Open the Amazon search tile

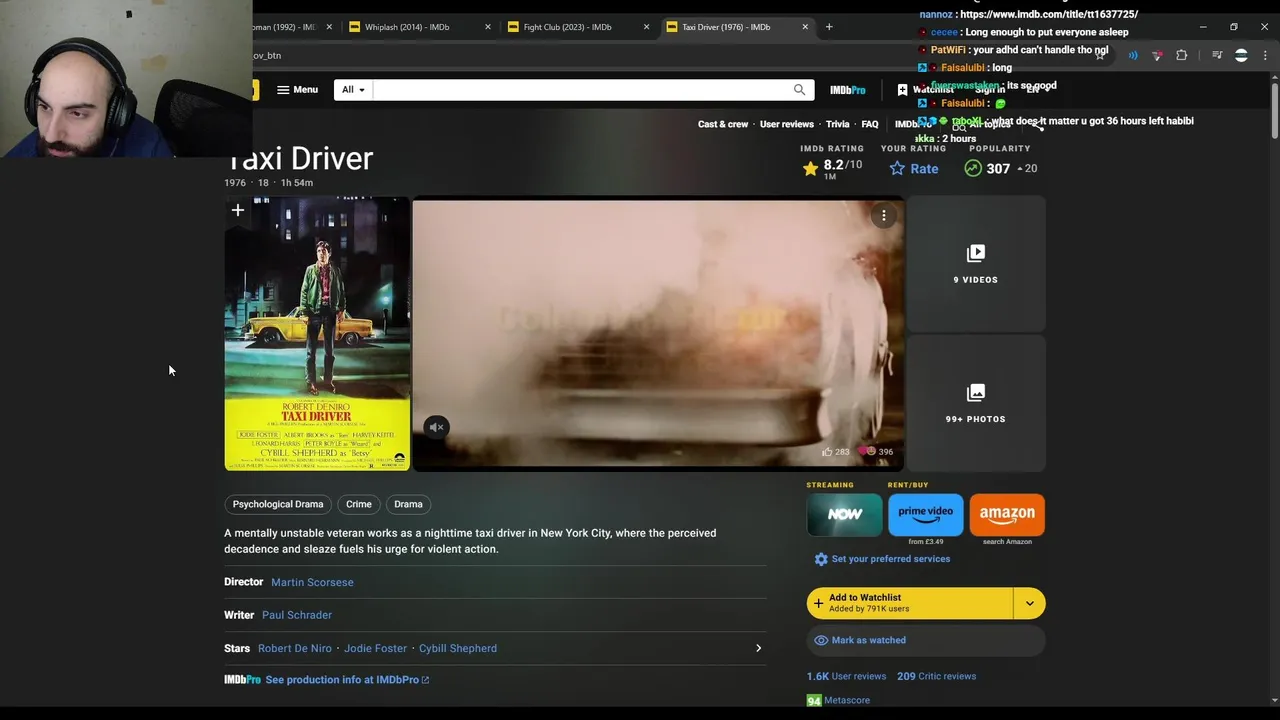(1007, 515)
